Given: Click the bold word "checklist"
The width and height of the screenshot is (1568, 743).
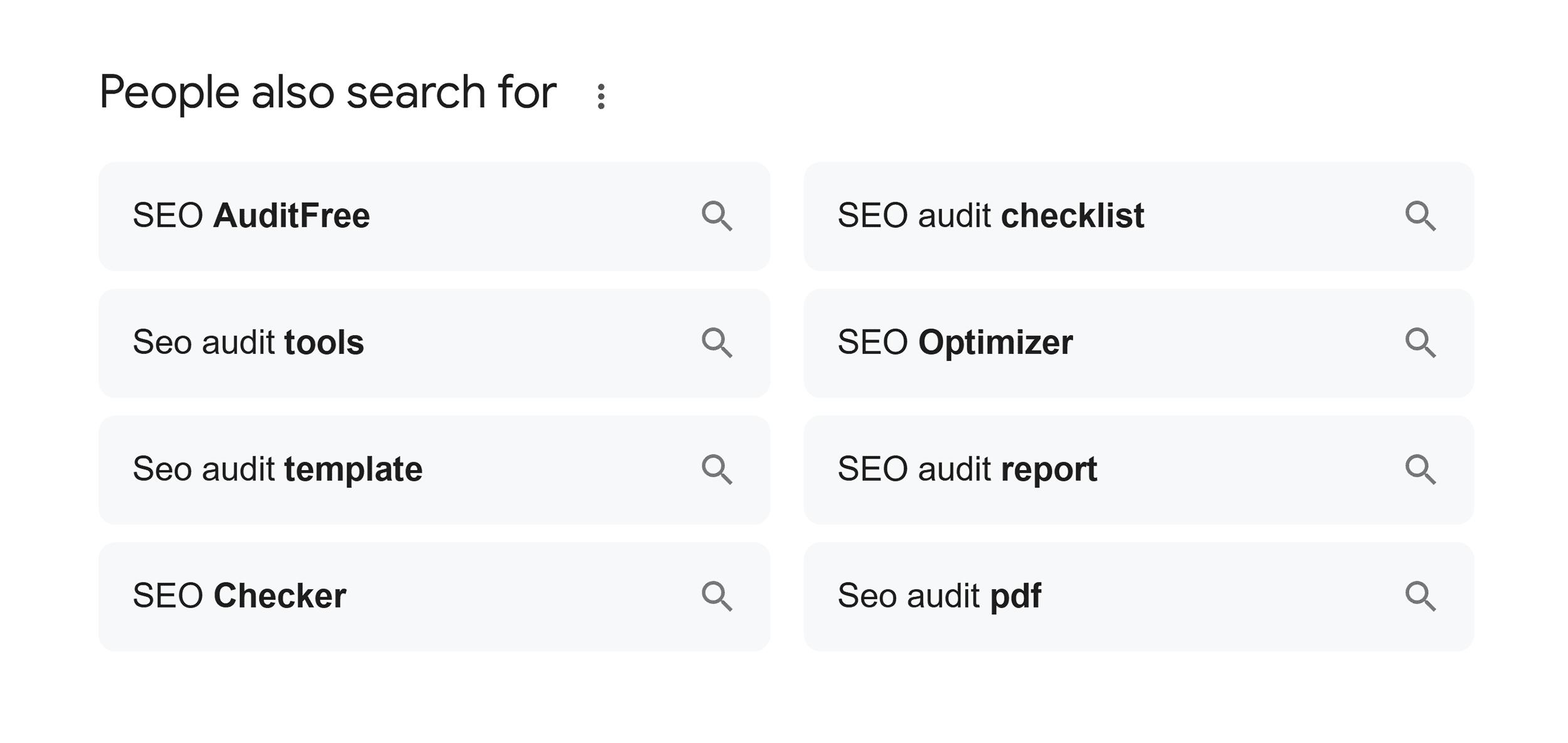Looking at the screenshot, I should coord(1072,216).
